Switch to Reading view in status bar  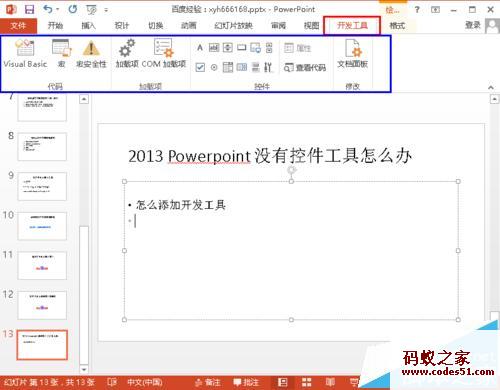330,382
